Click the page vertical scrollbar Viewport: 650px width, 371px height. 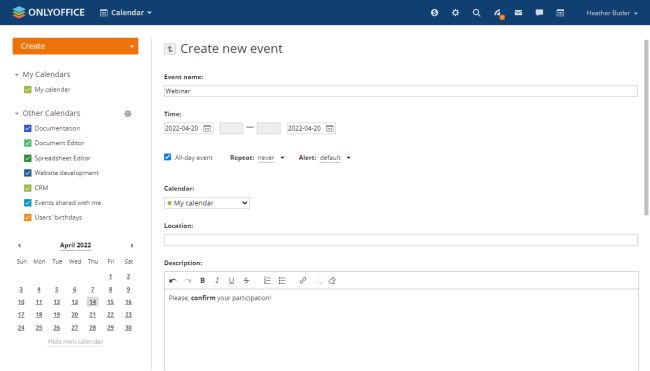646,128
